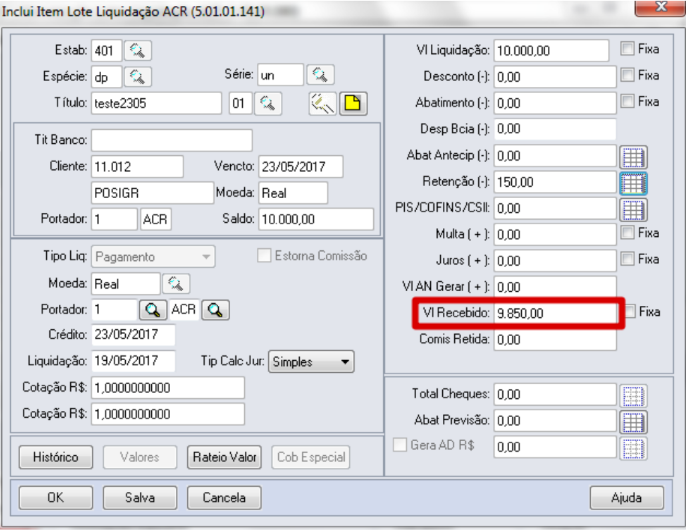Click the Vencto field 23/05/2017
Viewport: 686px width, 532px height.
tap(301, 167)
